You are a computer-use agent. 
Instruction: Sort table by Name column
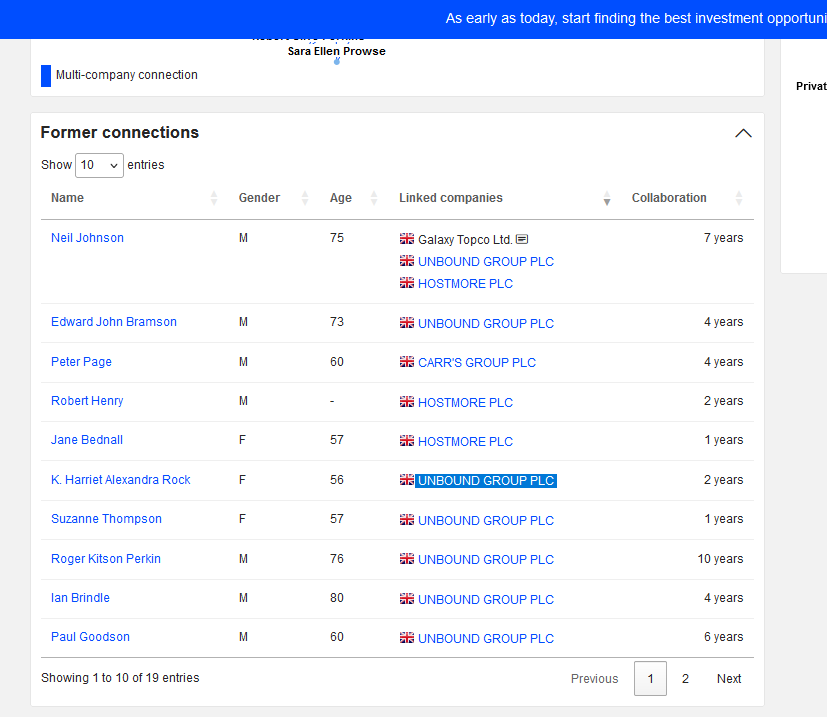click(x=214, y=198)
